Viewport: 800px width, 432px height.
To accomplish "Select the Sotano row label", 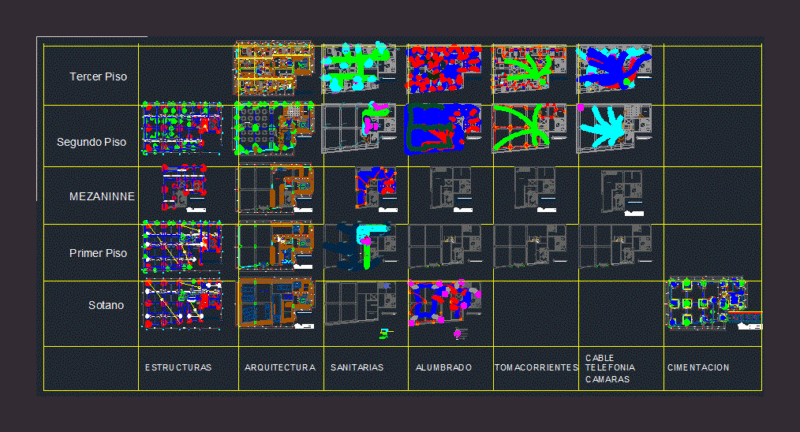I will point(106,305).
